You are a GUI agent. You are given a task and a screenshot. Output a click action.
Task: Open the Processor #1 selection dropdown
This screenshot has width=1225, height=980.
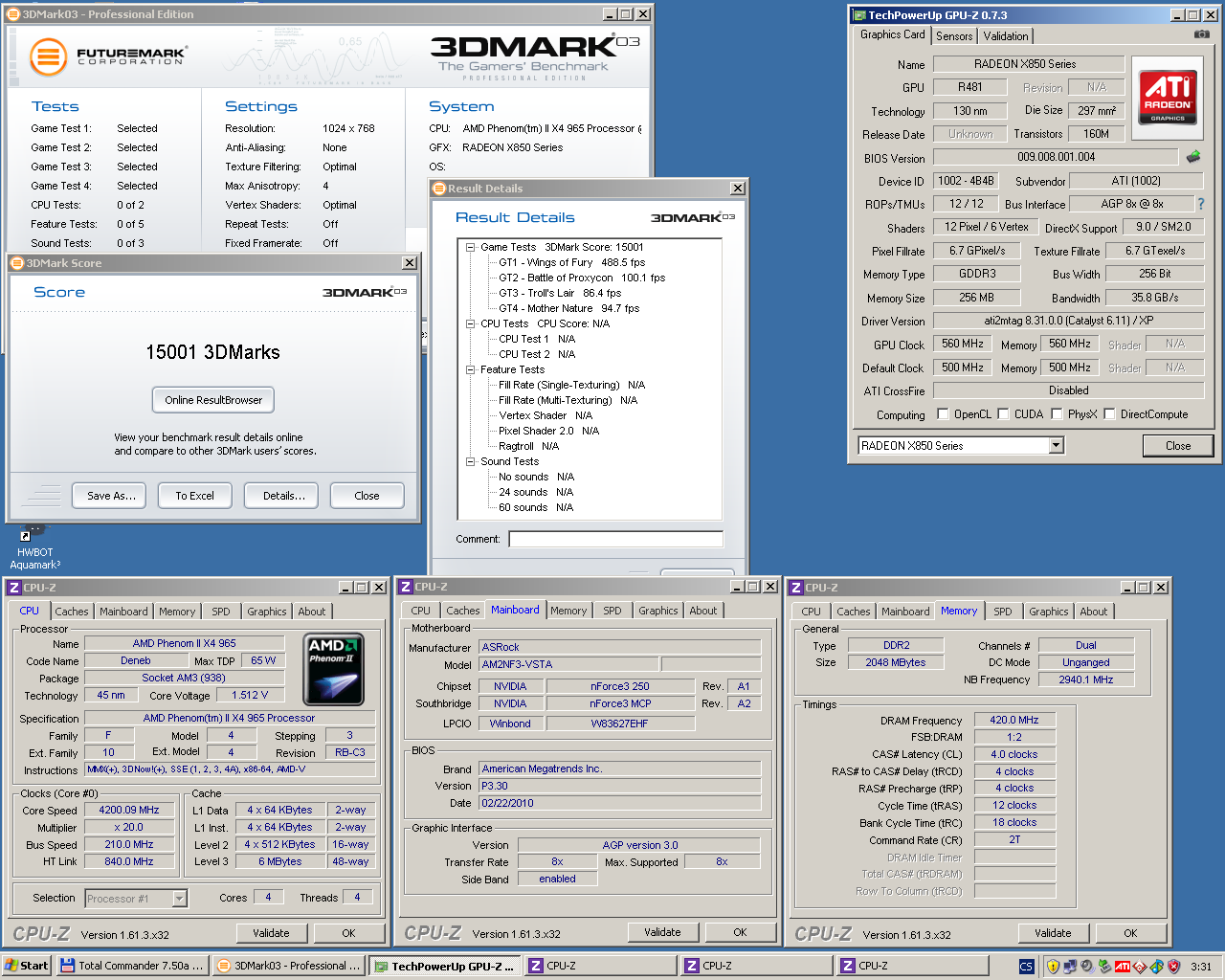pyautogui.click(x=179, y=899)
